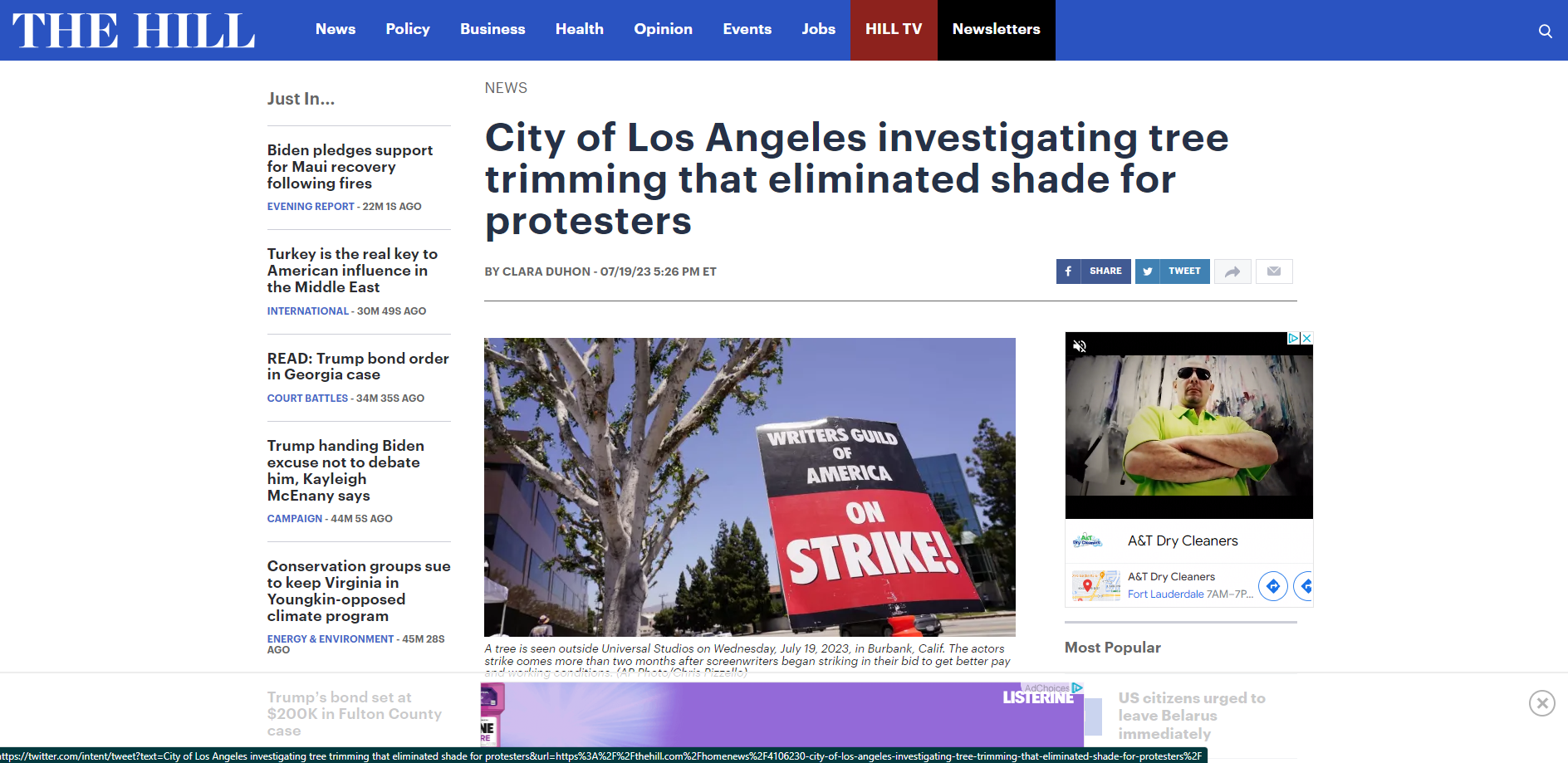The image size is (1568, 763).
Task: Open the News menu item
Action: pyautogui.click(x=336, y=29)
